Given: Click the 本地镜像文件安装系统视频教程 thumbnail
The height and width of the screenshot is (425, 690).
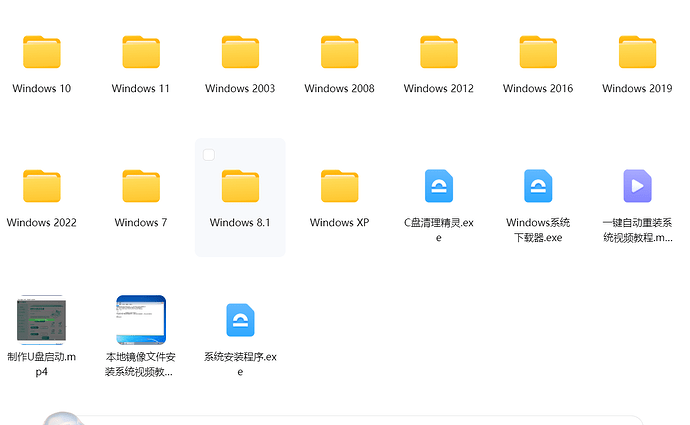Looking at the screenshot, I should point(141,320).
